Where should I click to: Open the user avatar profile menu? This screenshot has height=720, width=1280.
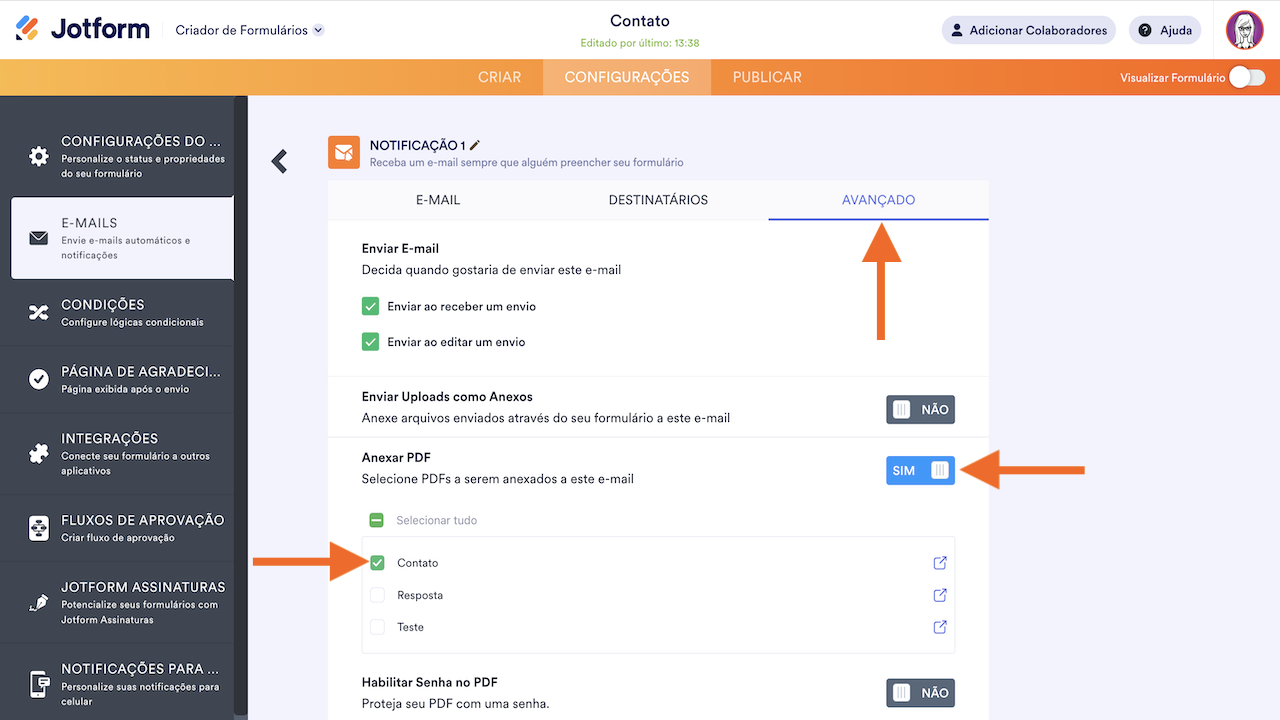[x=1244, y=30]
